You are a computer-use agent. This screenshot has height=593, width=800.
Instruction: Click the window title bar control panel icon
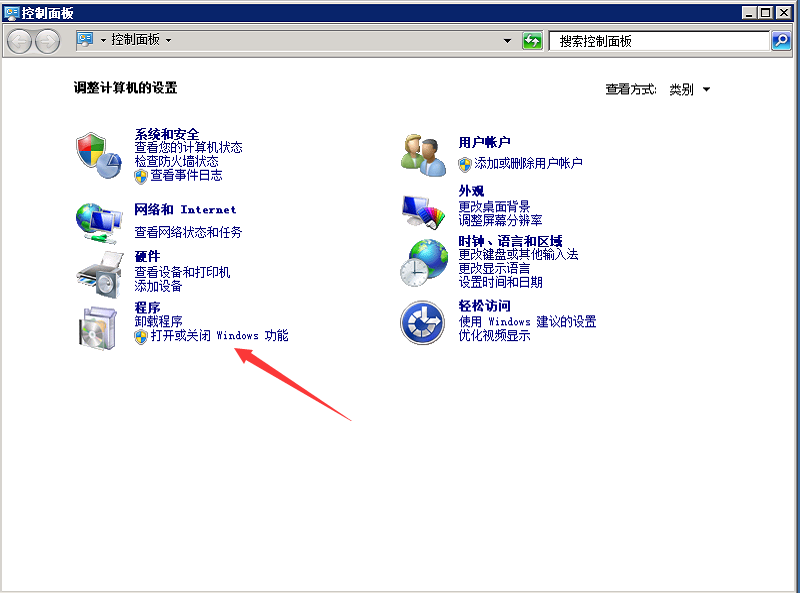coord(11,12)
